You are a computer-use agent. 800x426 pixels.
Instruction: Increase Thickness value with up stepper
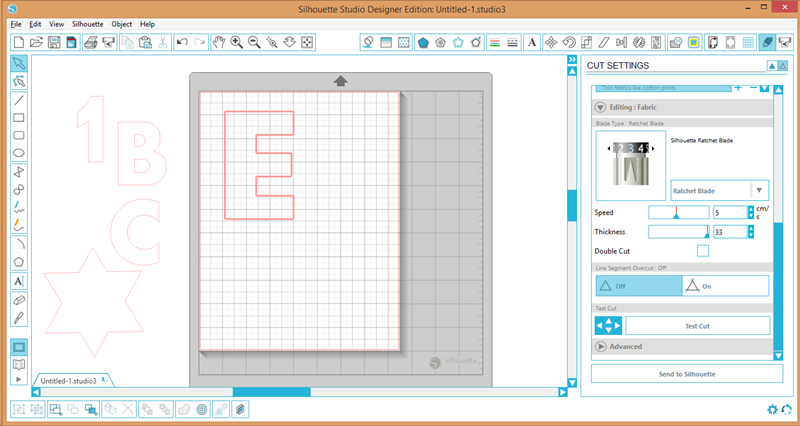coord(751,229)
